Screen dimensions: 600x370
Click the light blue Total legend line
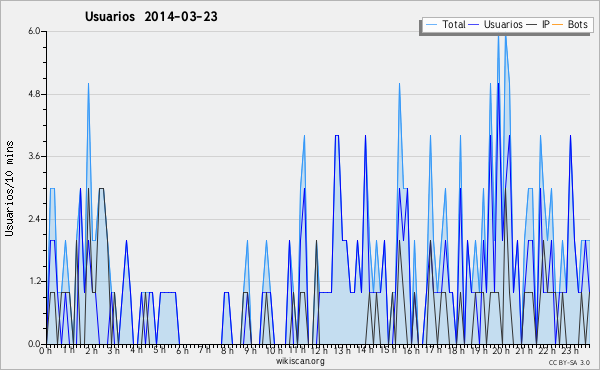pos(431,25)
